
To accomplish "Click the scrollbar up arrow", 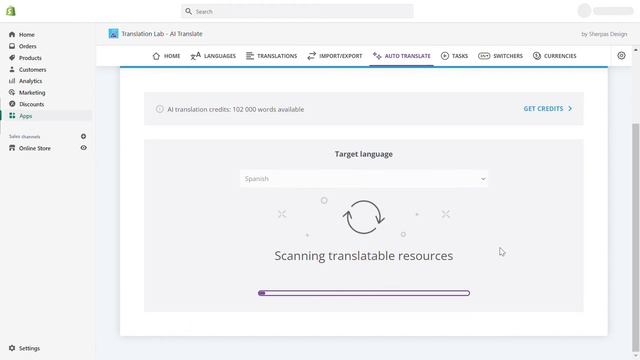I will tap(636, 50).
